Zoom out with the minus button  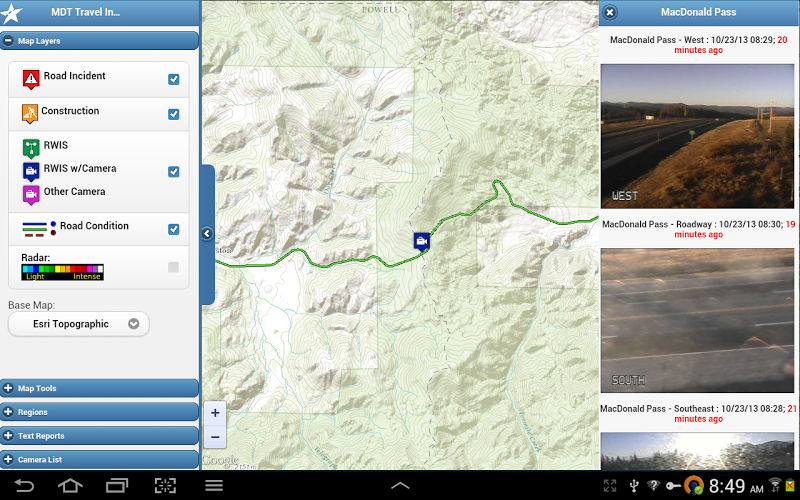point(215,437)
